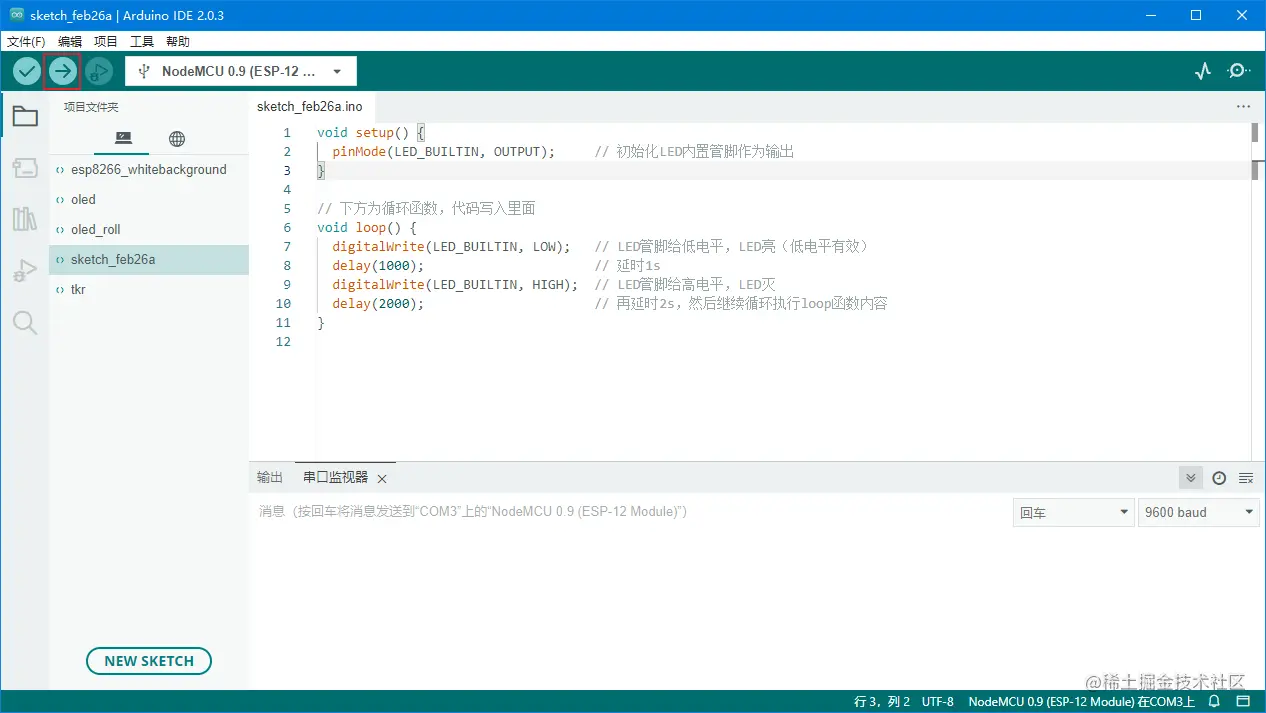1266x713 pixels.
Task: Open the Search sidebar icon
Action: click(25, 322)
